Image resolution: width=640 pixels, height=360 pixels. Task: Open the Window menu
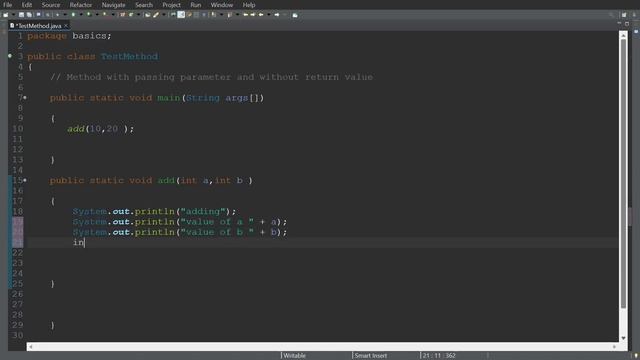222,5
